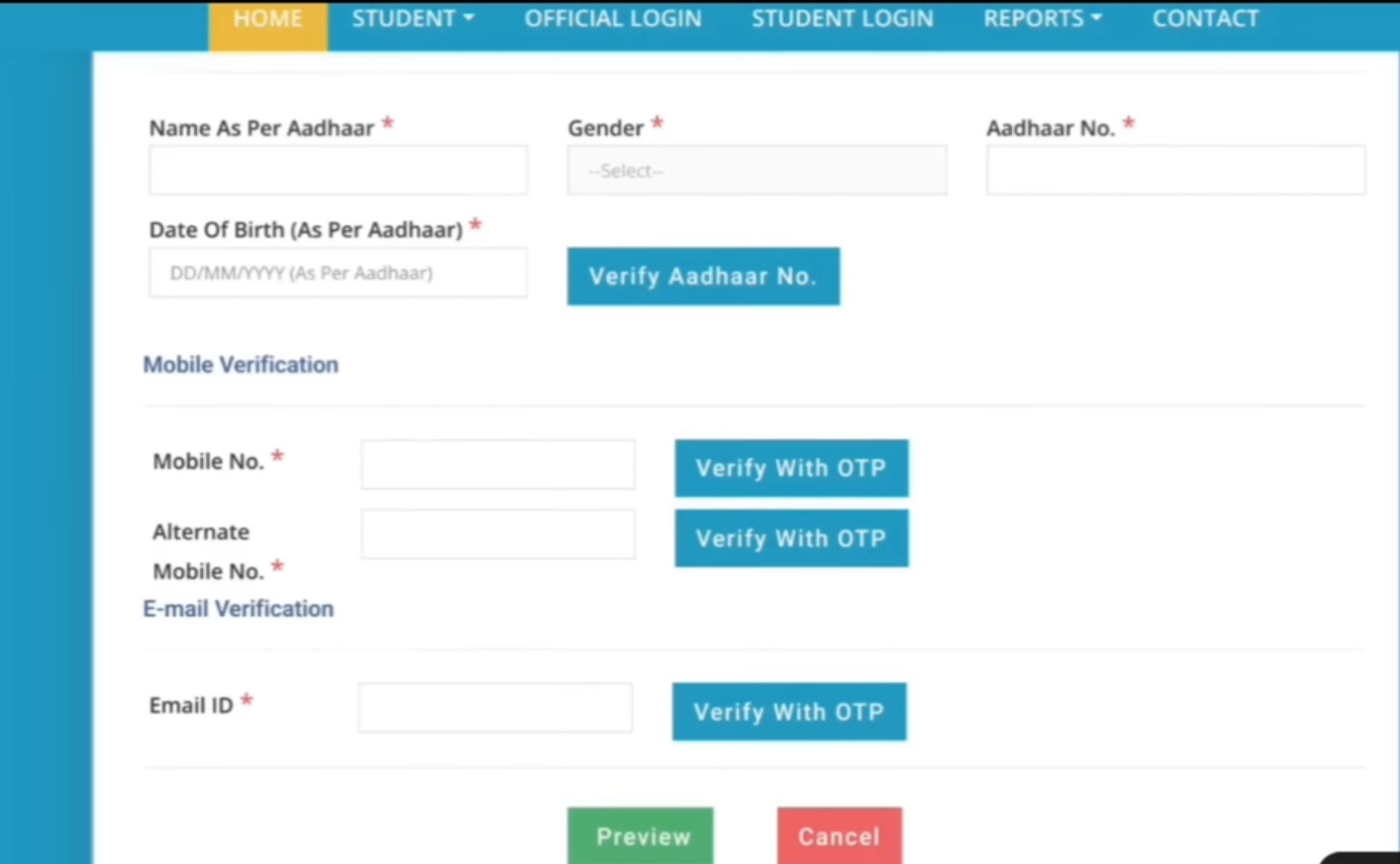Expand the REPORTS dropdown menu

[x=1043, y=19]
